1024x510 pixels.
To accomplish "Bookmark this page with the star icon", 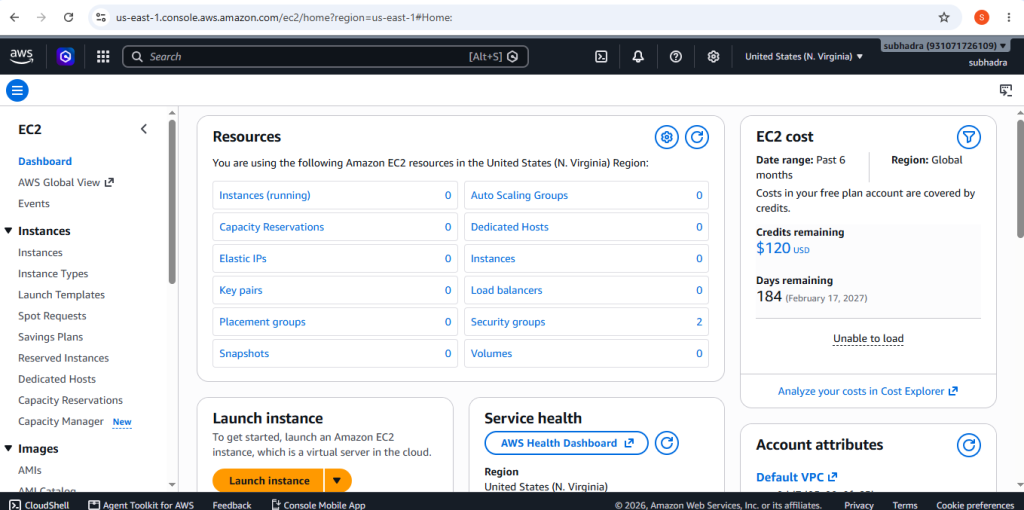I will coord(944,18).
